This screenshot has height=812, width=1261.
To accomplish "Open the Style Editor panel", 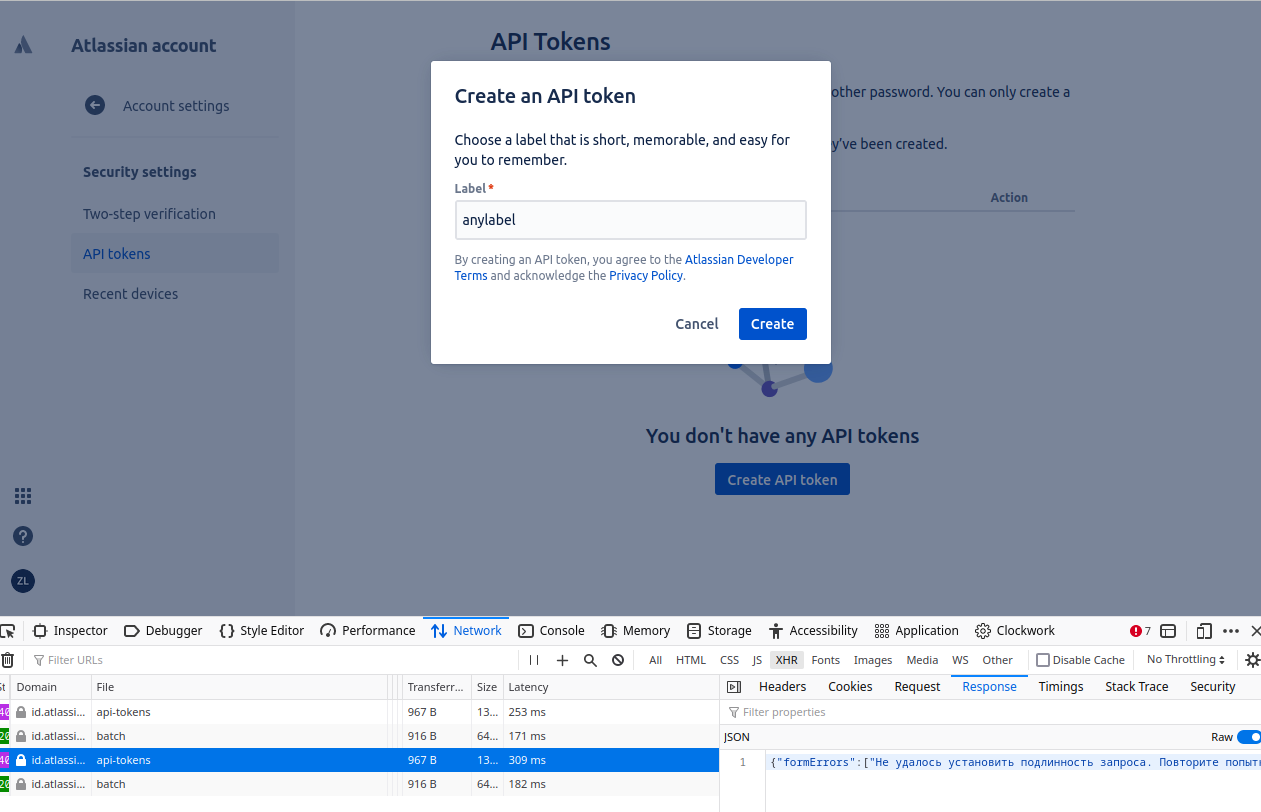I will tap(261, 631).
